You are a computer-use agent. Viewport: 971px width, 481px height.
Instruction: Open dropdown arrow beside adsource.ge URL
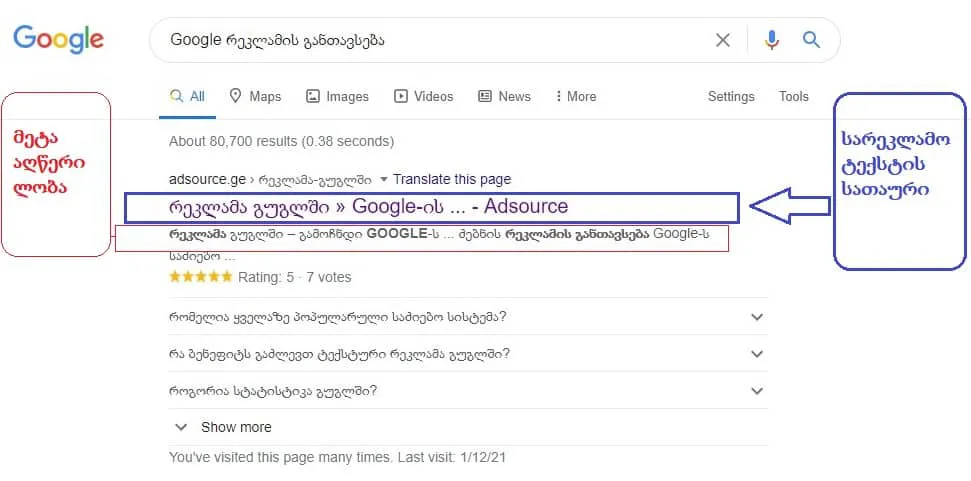pos(383,180)
